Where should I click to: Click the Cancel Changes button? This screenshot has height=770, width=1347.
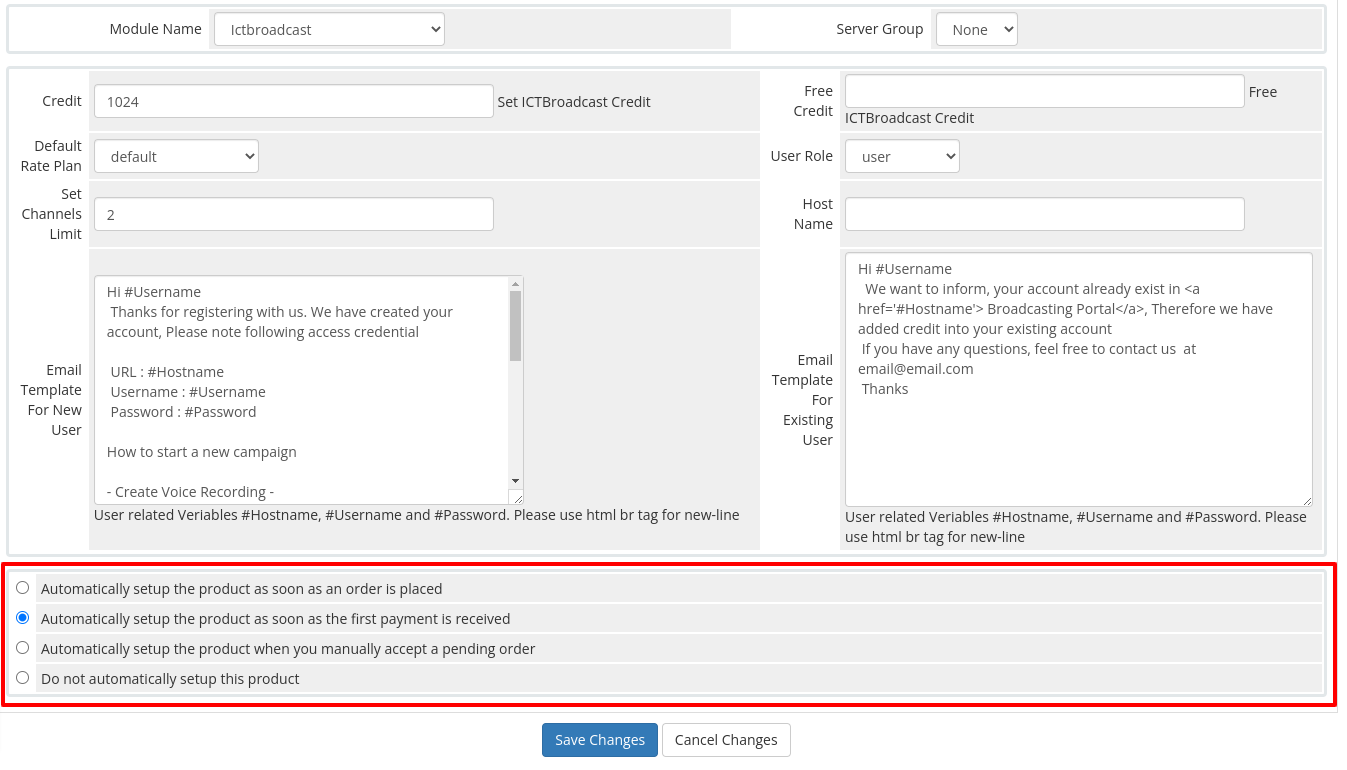726,740
